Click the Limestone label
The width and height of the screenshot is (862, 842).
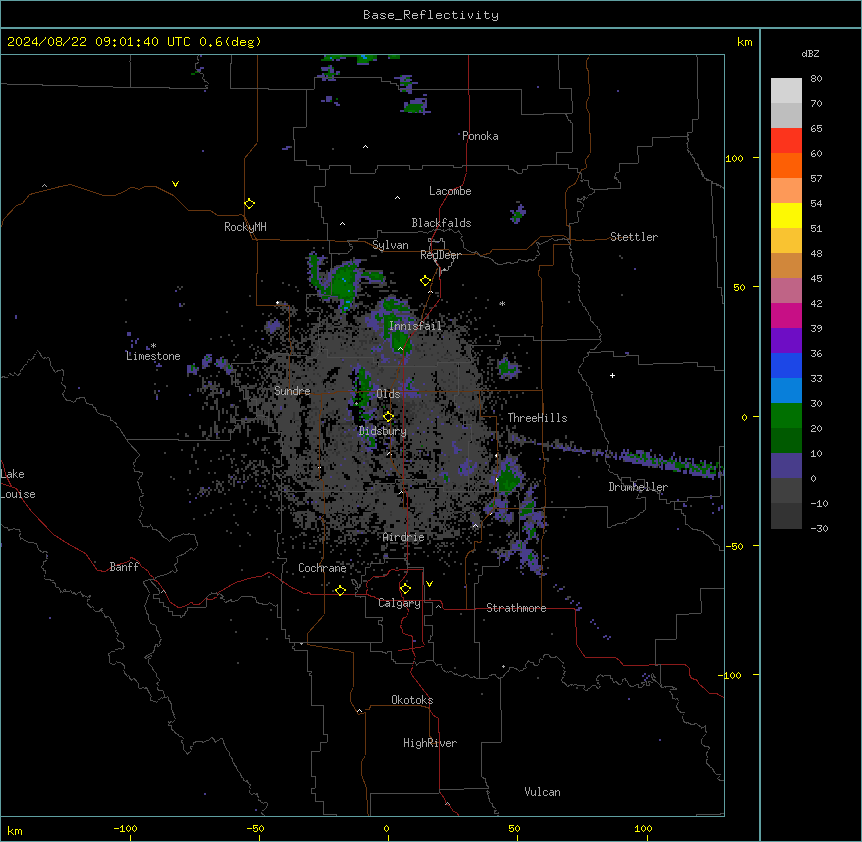(x=153, y=356)
